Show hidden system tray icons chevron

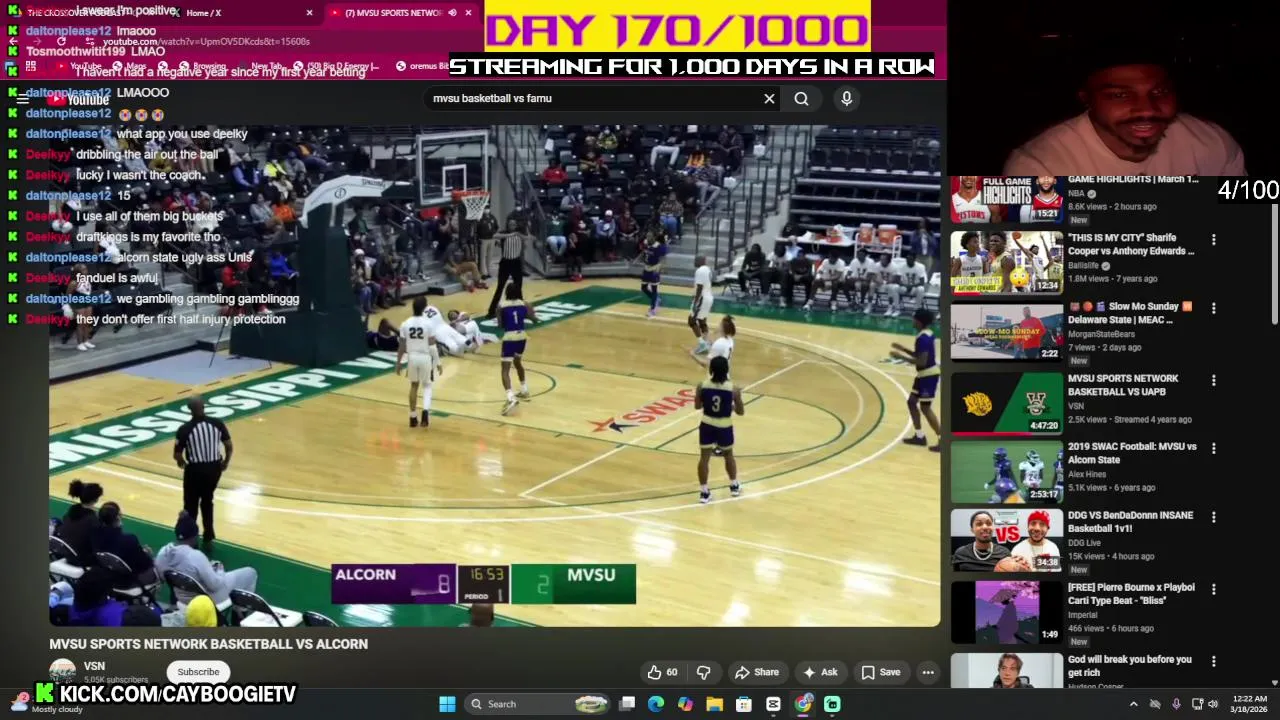click(1133, 704)
